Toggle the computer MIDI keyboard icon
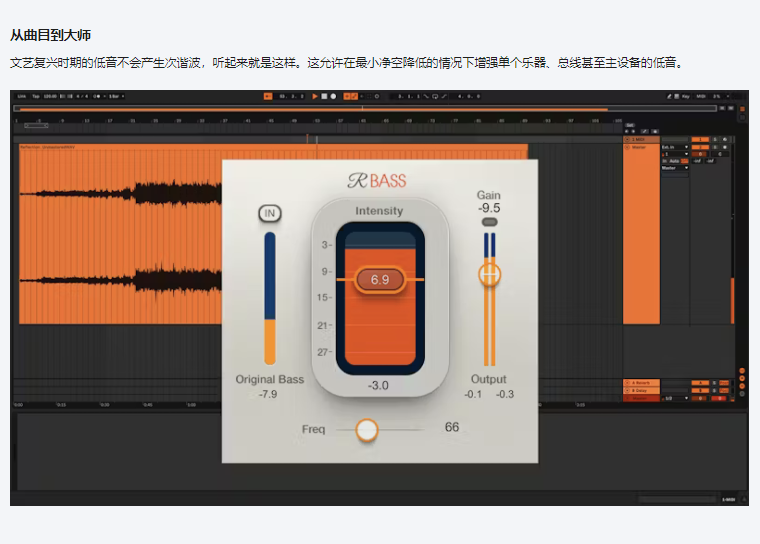The image size is (760, 544). [x=677, y=96]
